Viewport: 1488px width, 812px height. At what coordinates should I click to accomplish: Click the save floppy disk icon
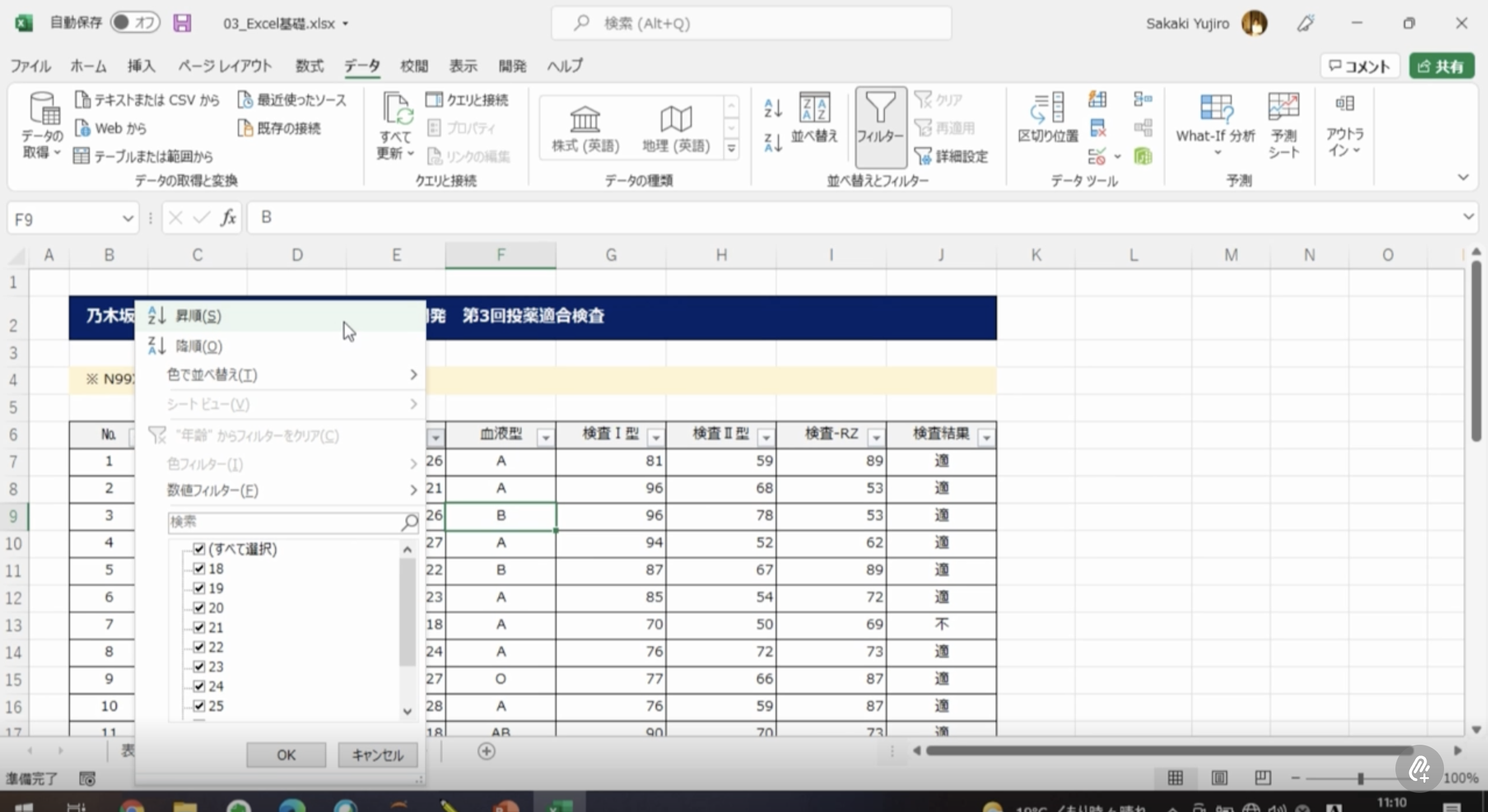click(182, 23)
